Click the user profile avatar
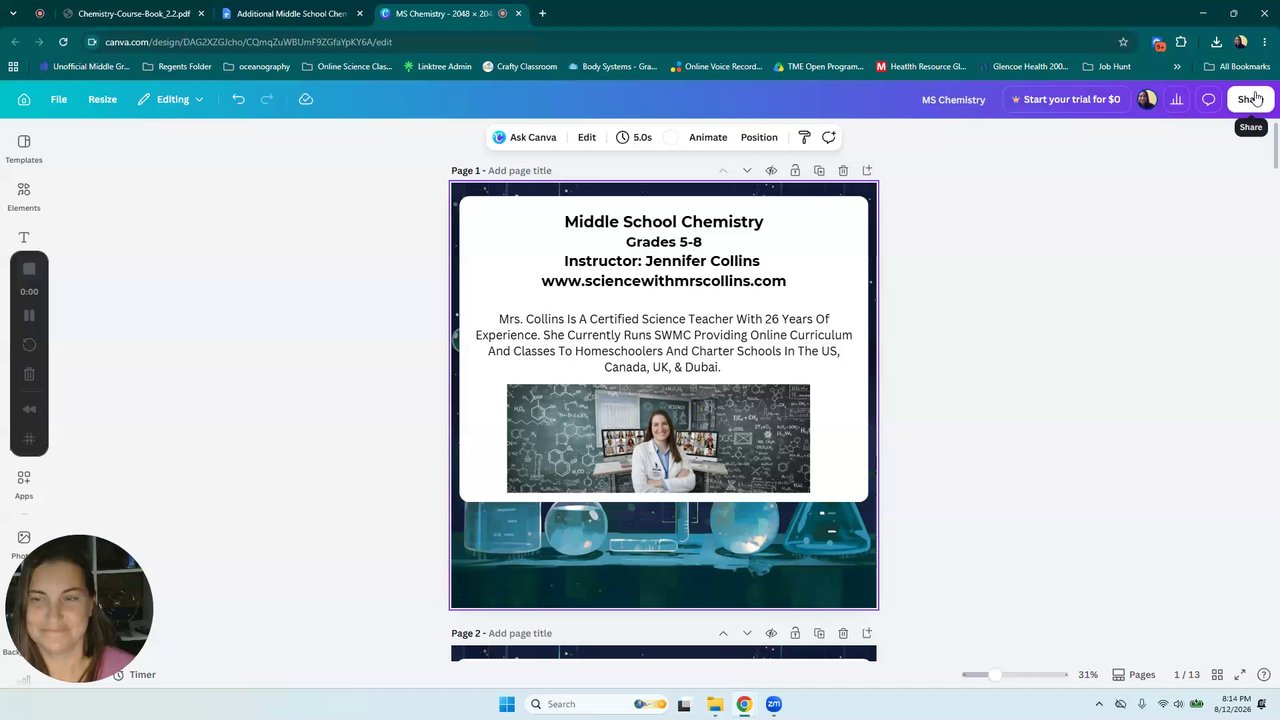Screen dimensions: 1280x720 [x=1147, y=99]
